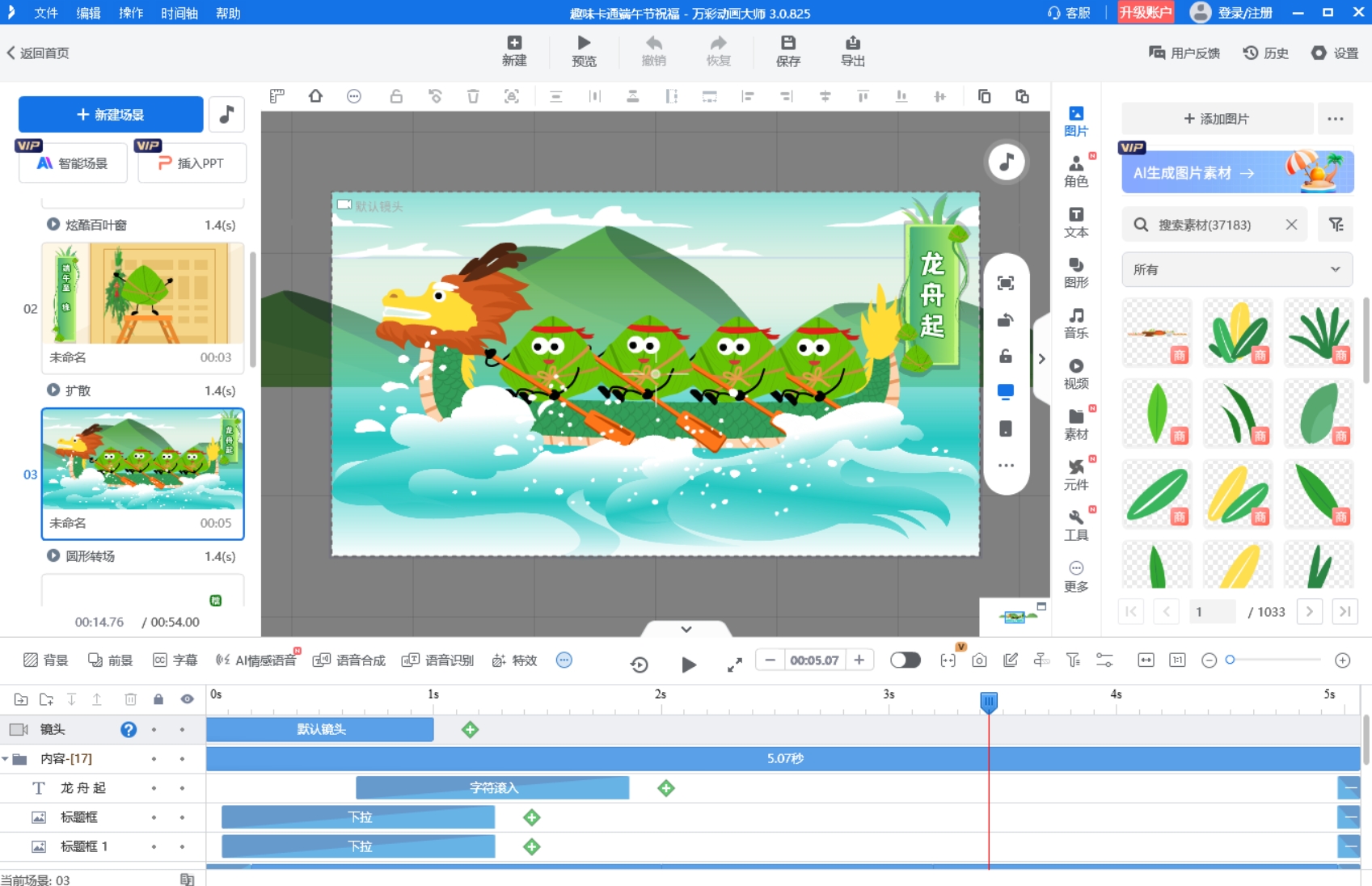Open the 角色 (character) panel
This screenshot has height=886, width=1372.
tap(1075, 171)
